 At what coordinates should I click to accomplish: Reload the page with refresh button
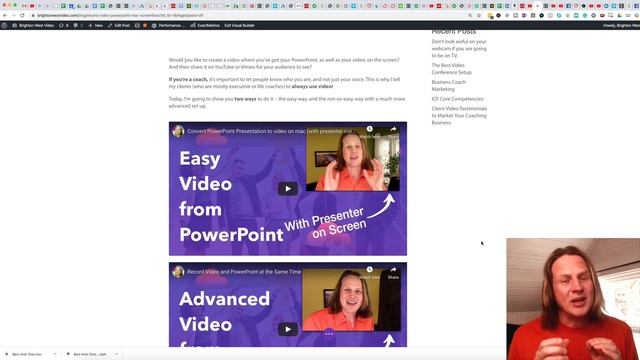click(22, 16)
